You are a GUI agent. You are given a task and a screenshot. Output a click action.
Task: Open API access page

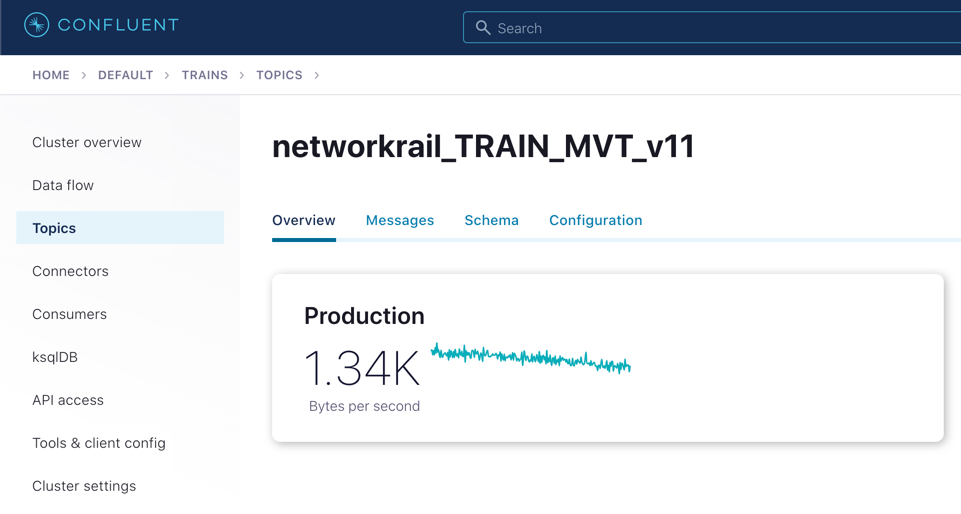(68, 400)
